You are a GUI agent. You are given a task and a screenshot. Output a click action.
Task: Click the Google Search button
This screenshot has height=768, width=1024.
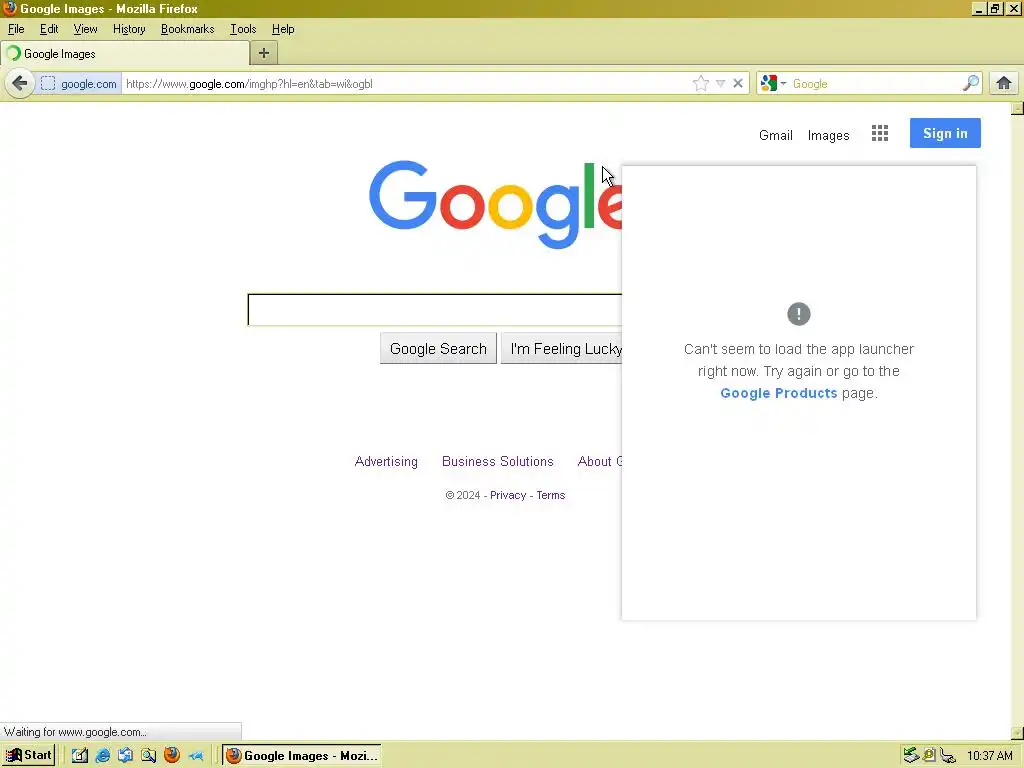click(x=438, y=349)
